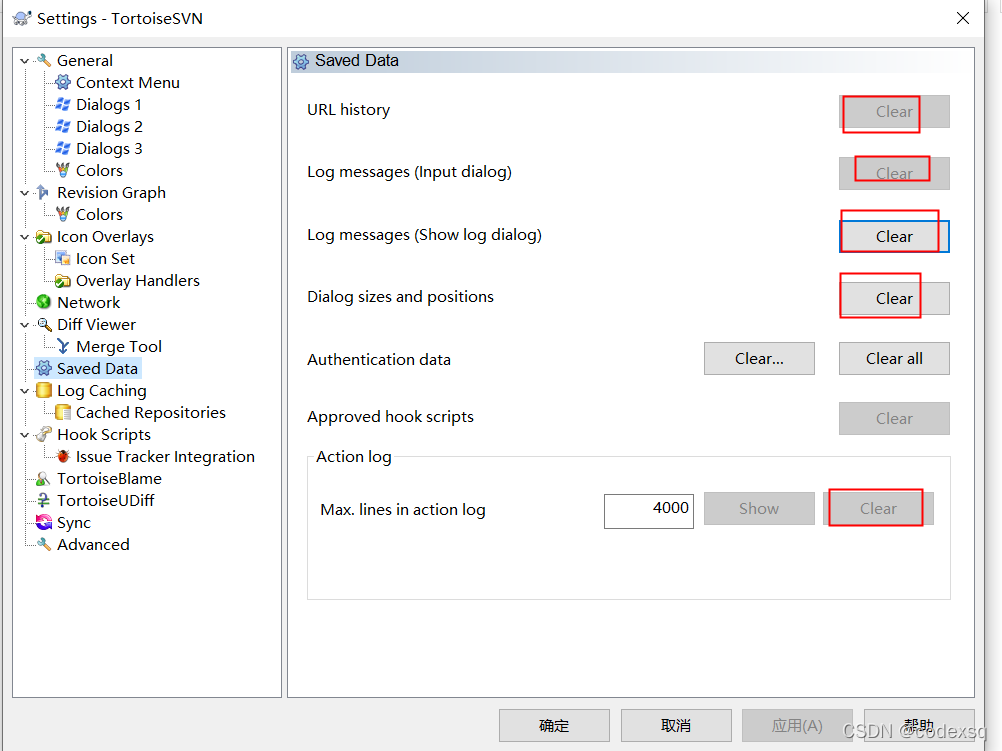
Task: Clear the URL history
Action: tap(894, 112)
